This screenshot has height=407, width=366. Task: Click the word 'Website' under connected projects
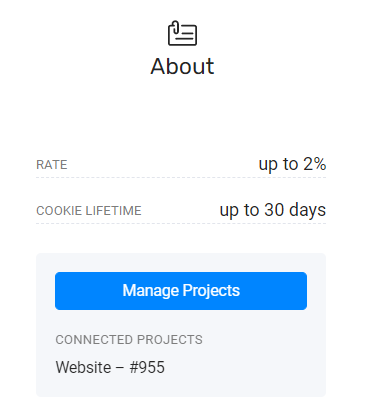(83, 367)
